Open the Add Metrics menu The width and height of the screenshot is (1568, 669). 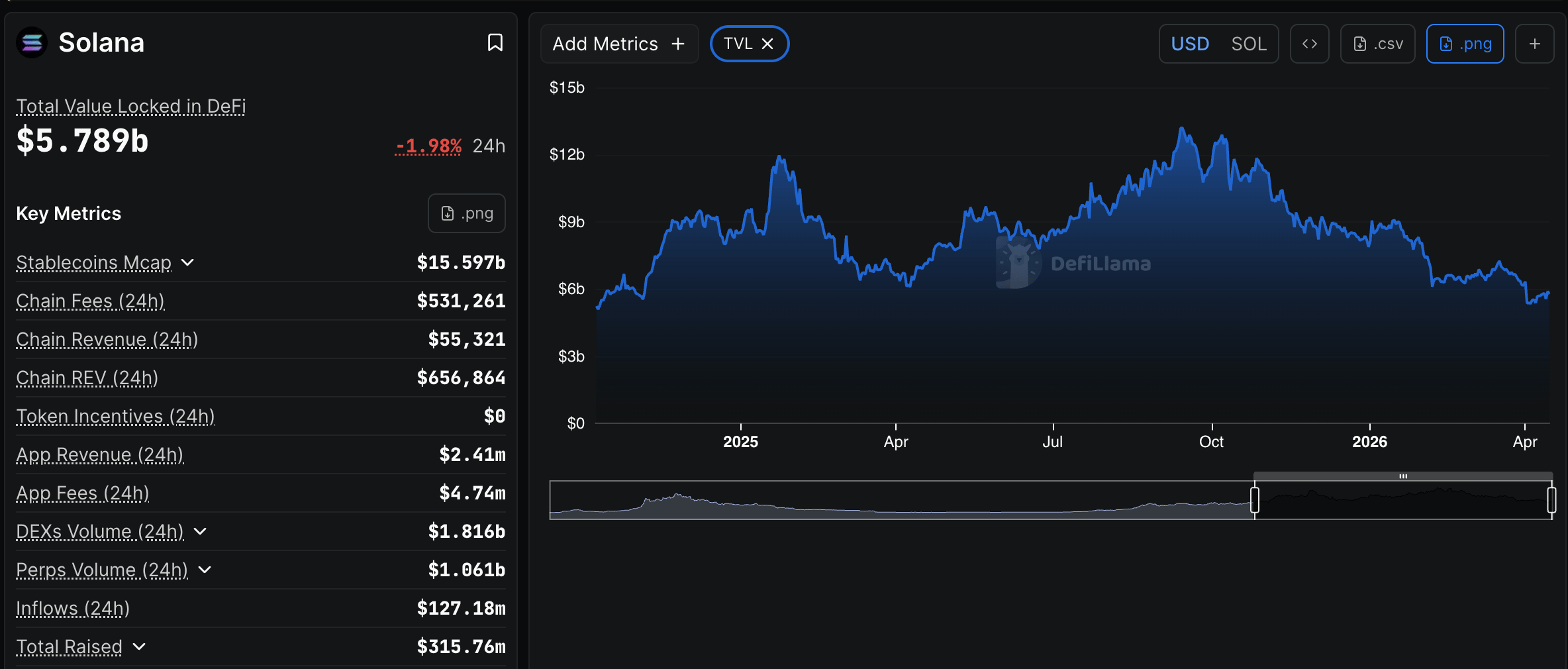[x=618, y=44]
